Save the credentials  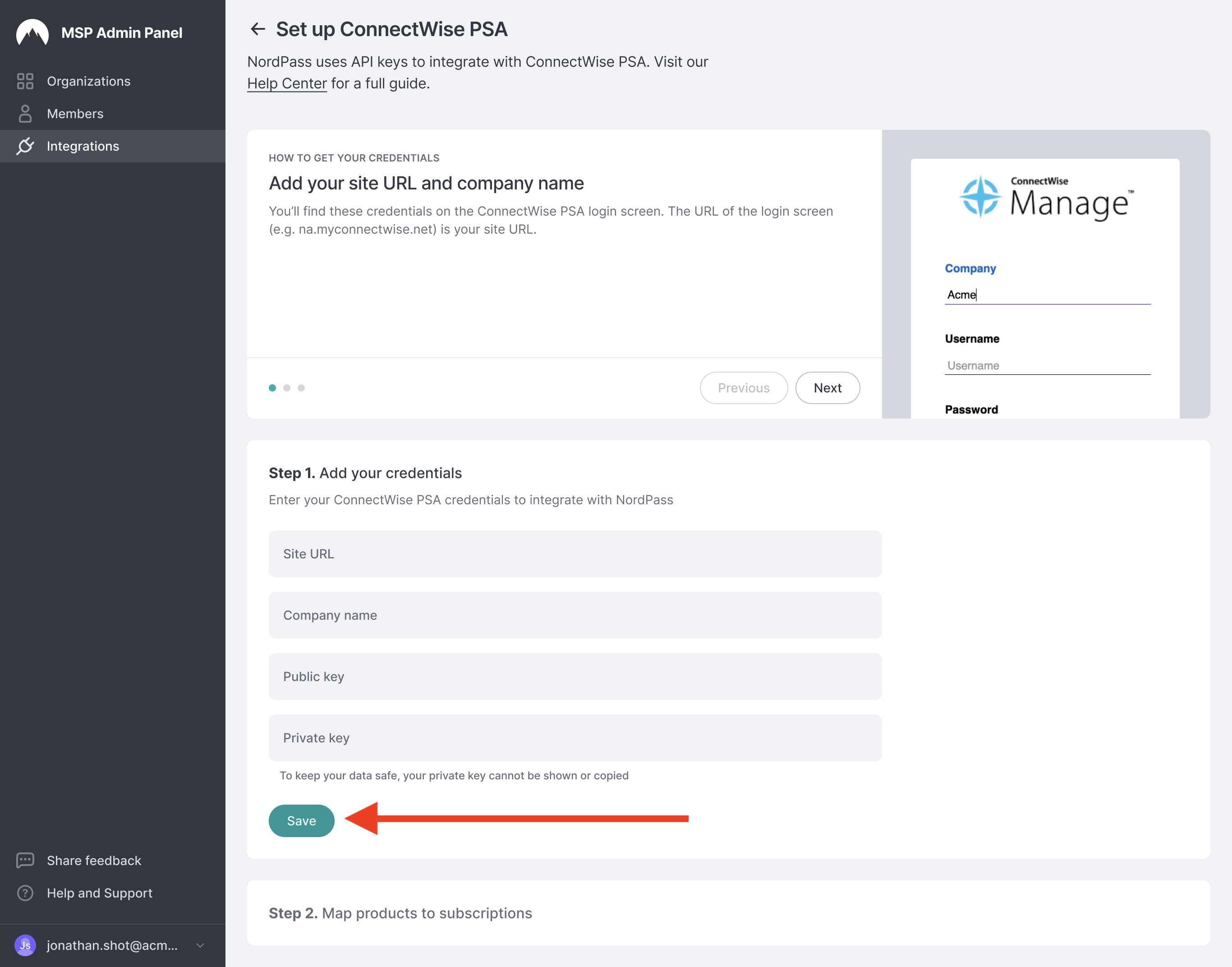tap(302, 820)
